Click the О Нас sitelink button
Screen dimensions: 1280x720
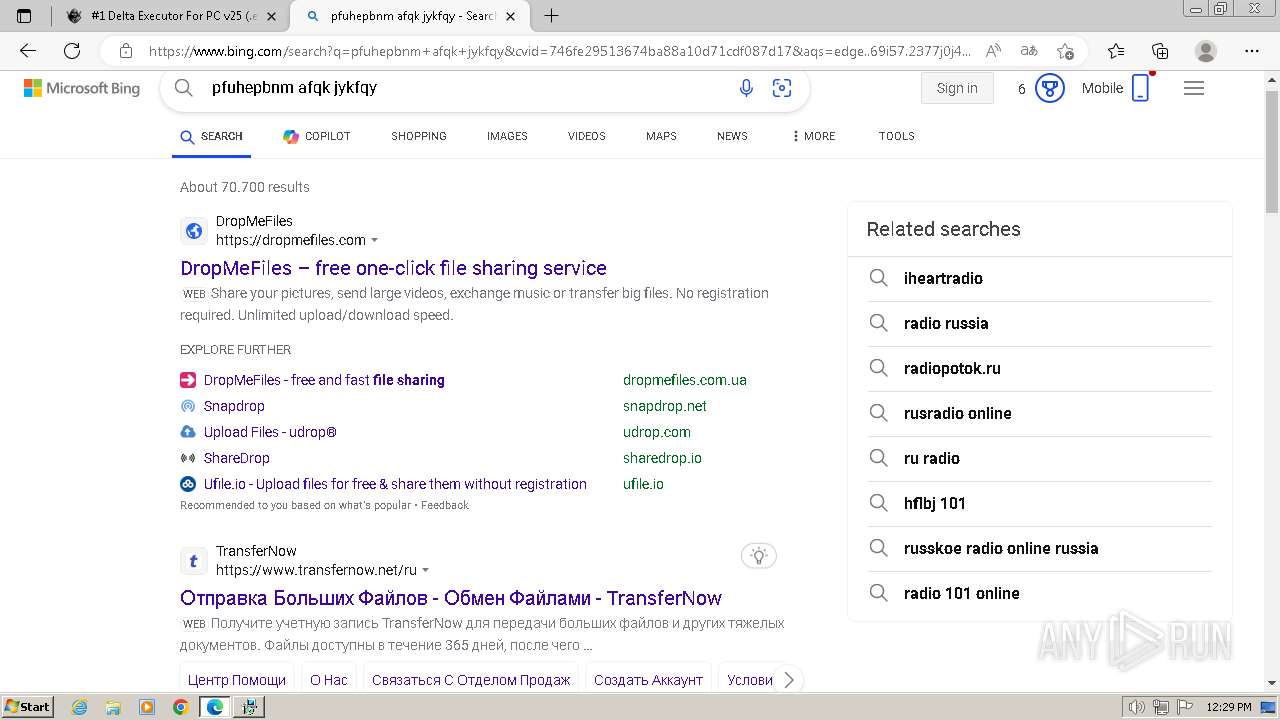coord(329,680)
